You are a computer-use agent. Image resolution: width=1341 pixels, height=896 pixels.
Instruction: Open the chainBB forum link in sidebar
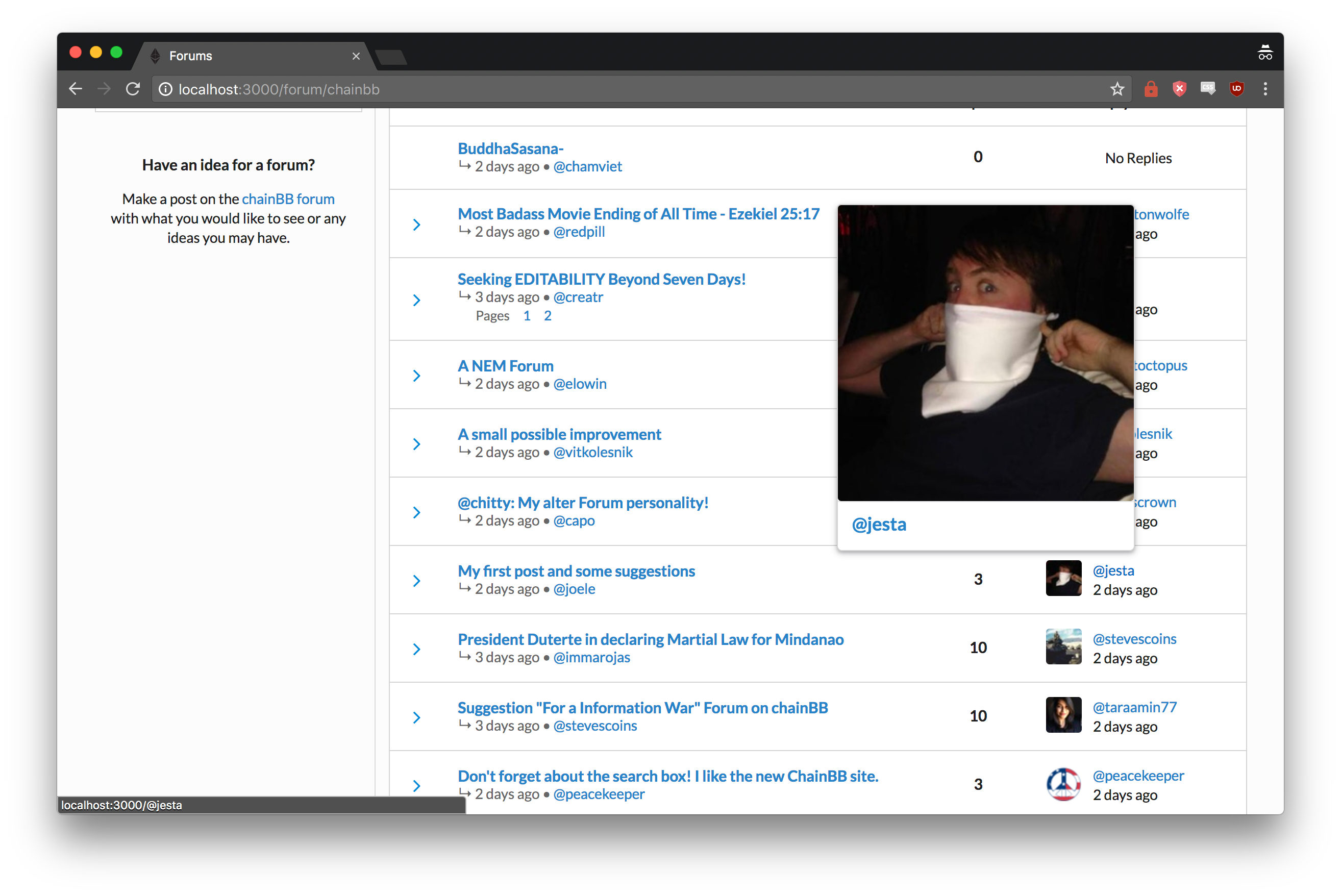pyautogui.click(x=288, y=199)
